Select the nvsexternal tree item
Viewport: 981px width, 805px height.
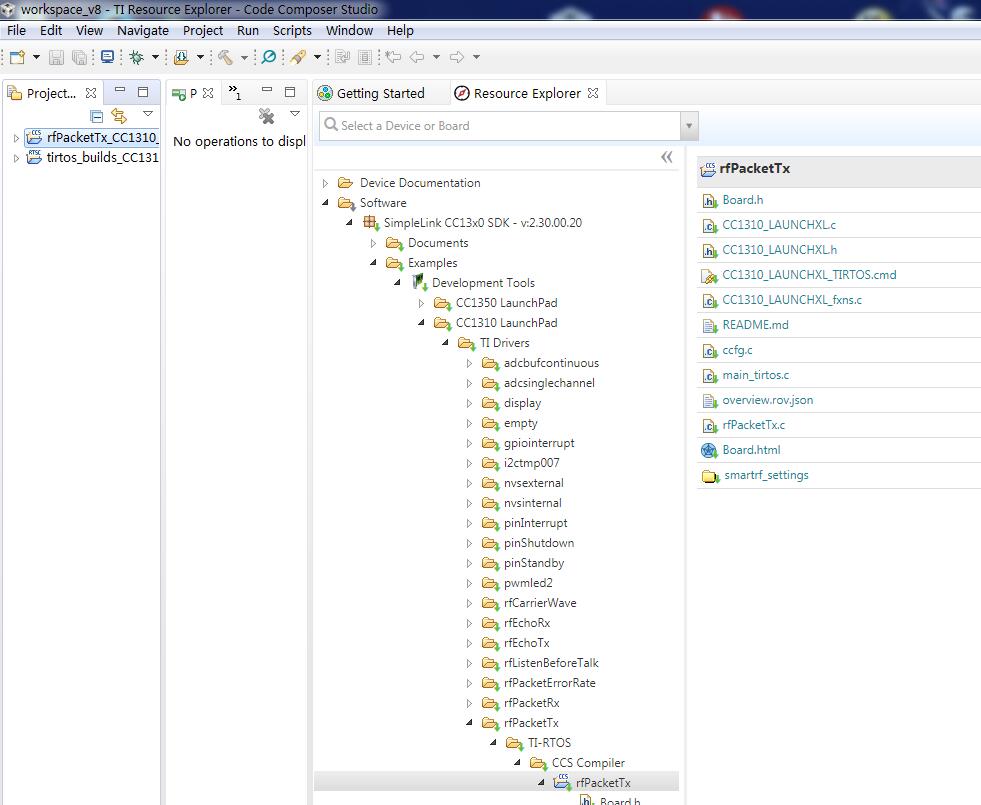(534, 483)
